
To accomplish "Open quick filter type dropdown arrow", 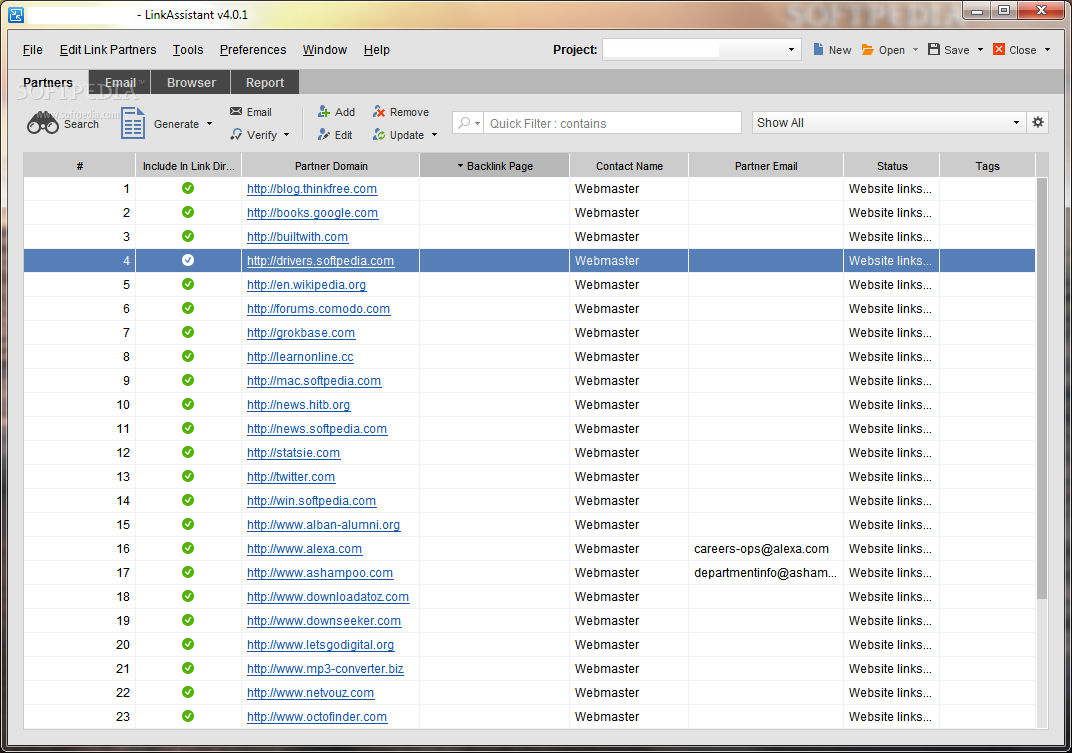I will [x=477, y=123].
